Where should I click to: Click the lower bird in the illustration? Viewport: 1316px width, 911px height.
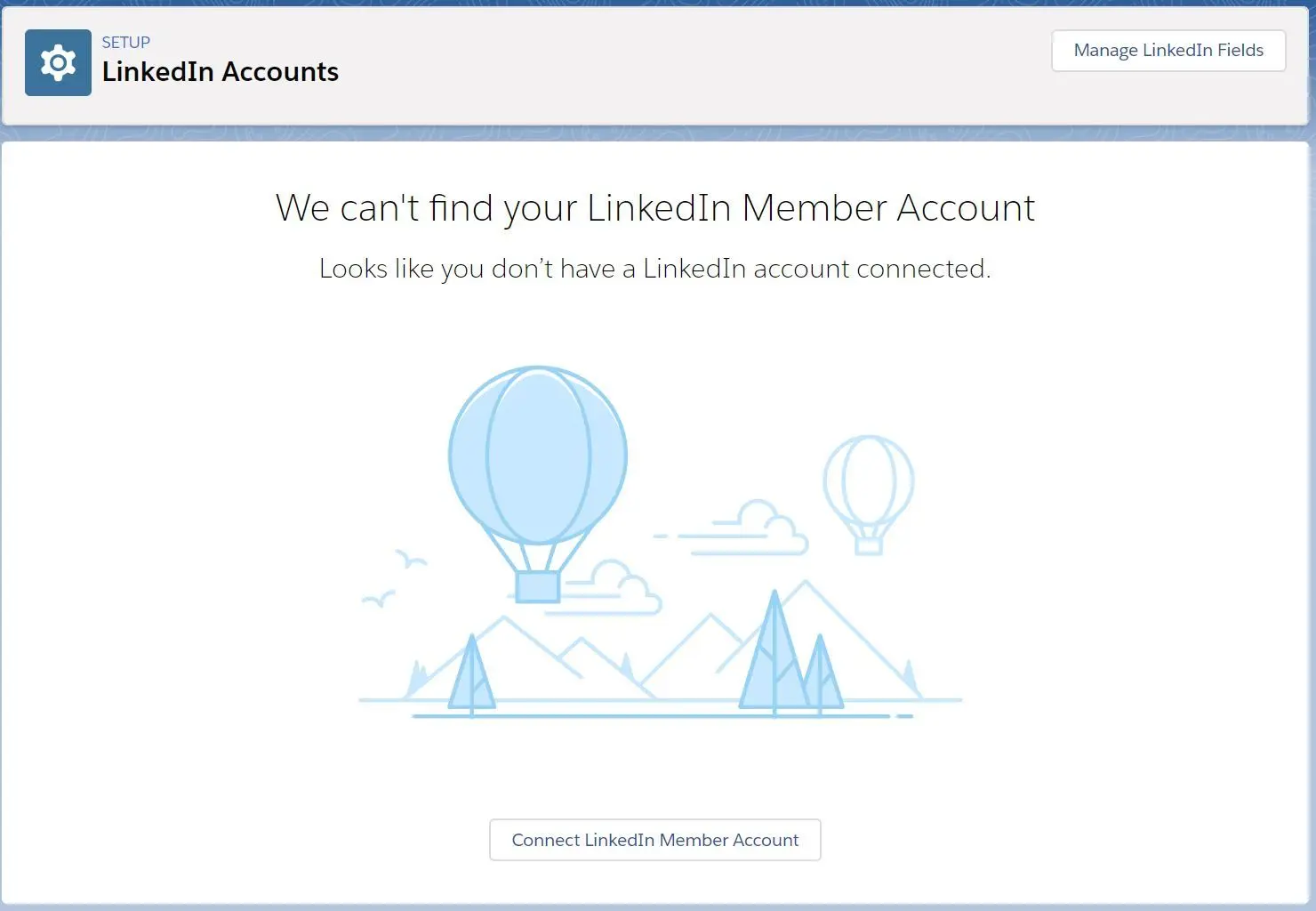tap(379, 600)
